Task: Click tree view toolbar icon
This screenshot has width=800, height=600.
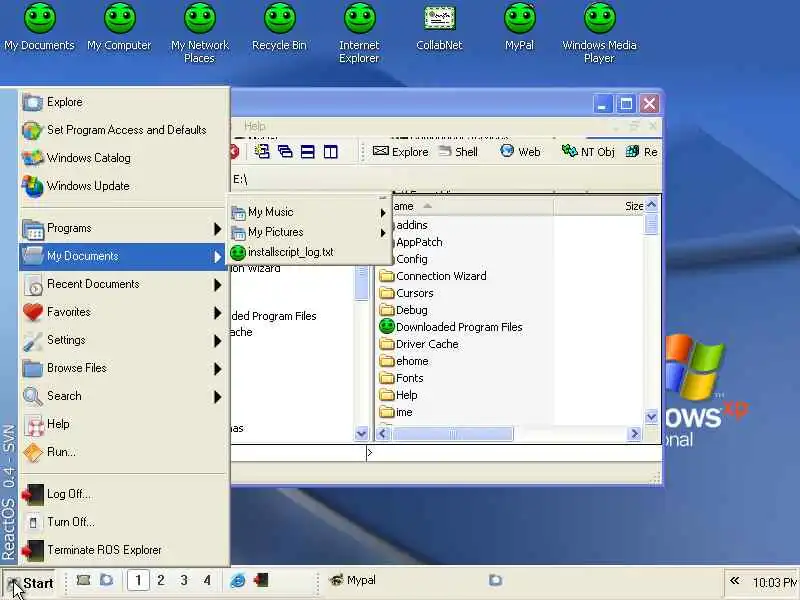Action: (x=262, y=152)
